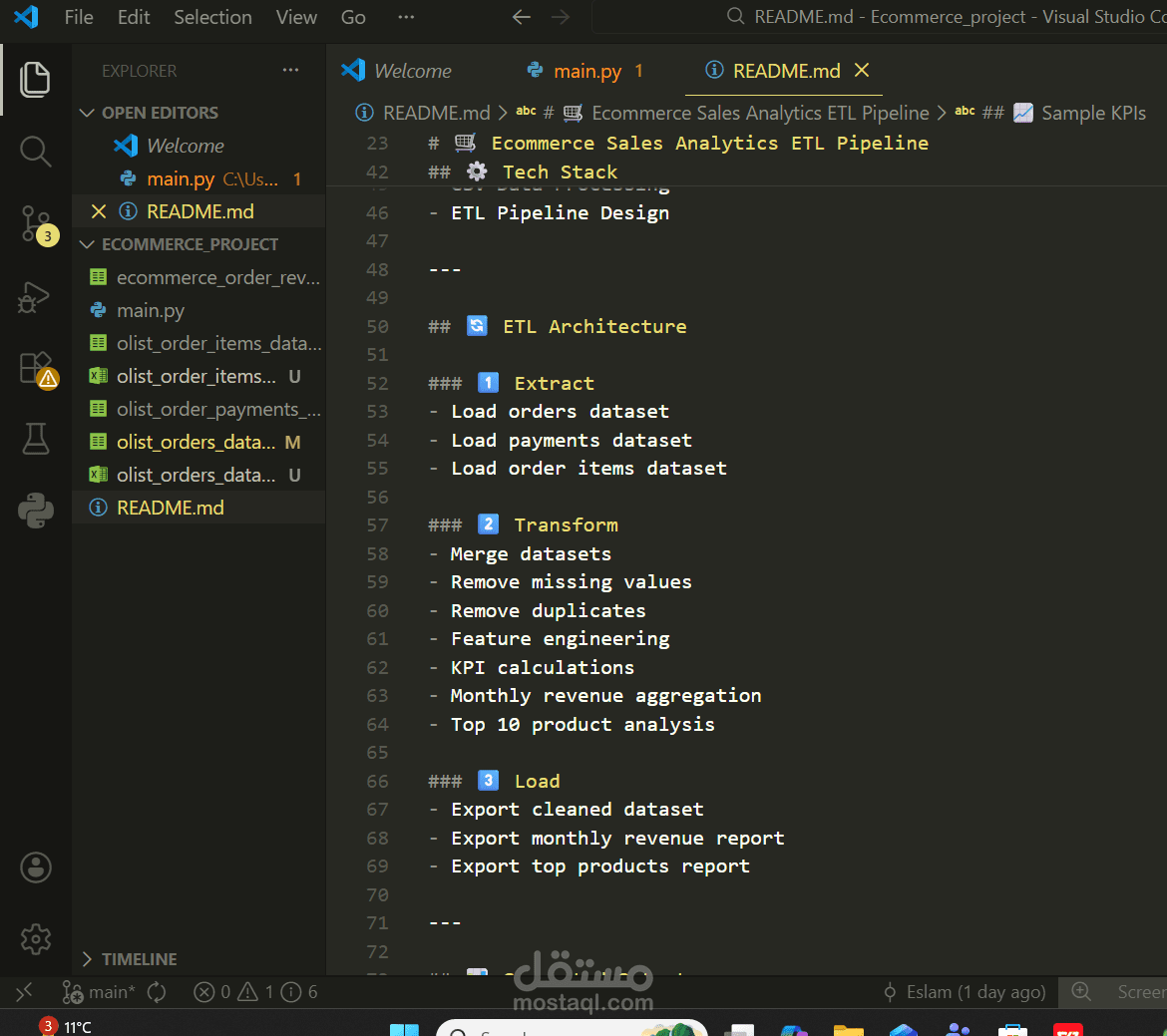Viewport: 1167px width, 1036px height.
Task: Click the VS Code logo icon
Action: [26, 16]
